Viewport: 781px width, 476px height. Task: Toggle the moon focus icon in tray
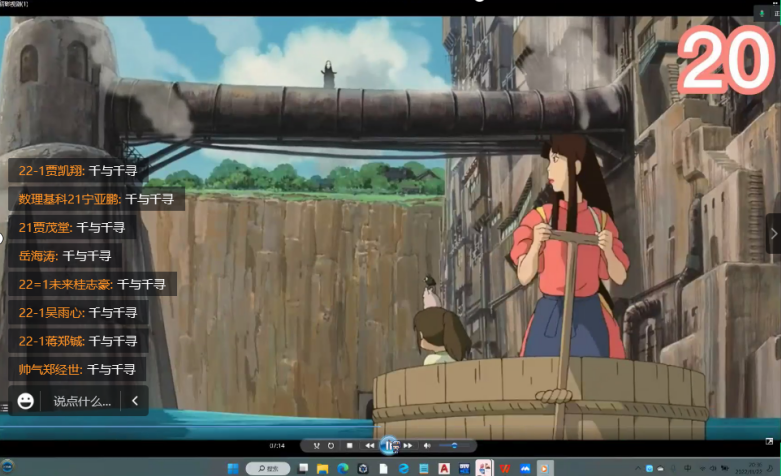click(x=770, y=469)
